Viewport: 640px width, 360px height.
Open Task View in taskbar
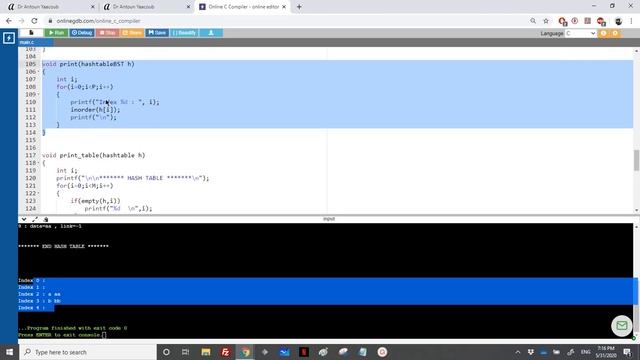point(185,352)
